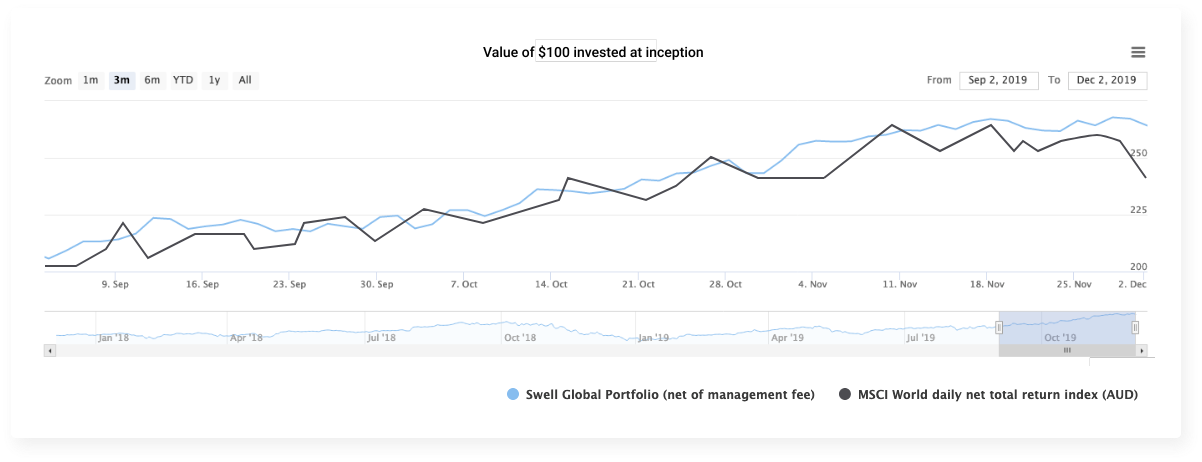Screen dimensions: 1202x462
Task: Toggle MSCI World index series visibility
Action: point(998,395)
